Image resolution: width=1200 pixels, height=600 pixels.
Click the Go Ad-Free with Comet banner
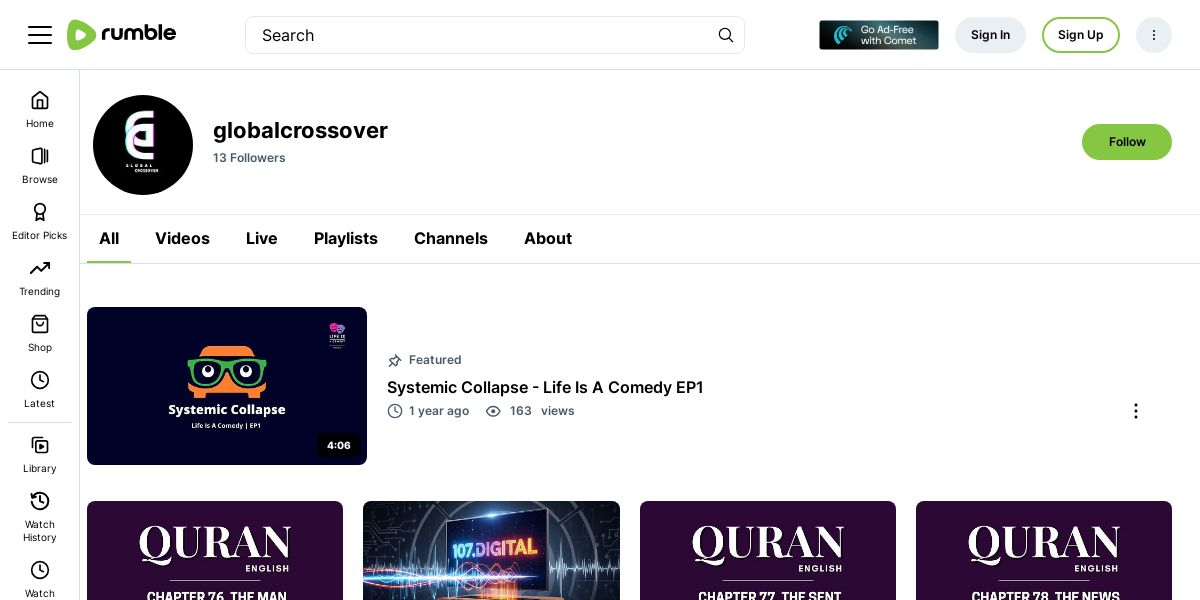(x=879, y=35)
